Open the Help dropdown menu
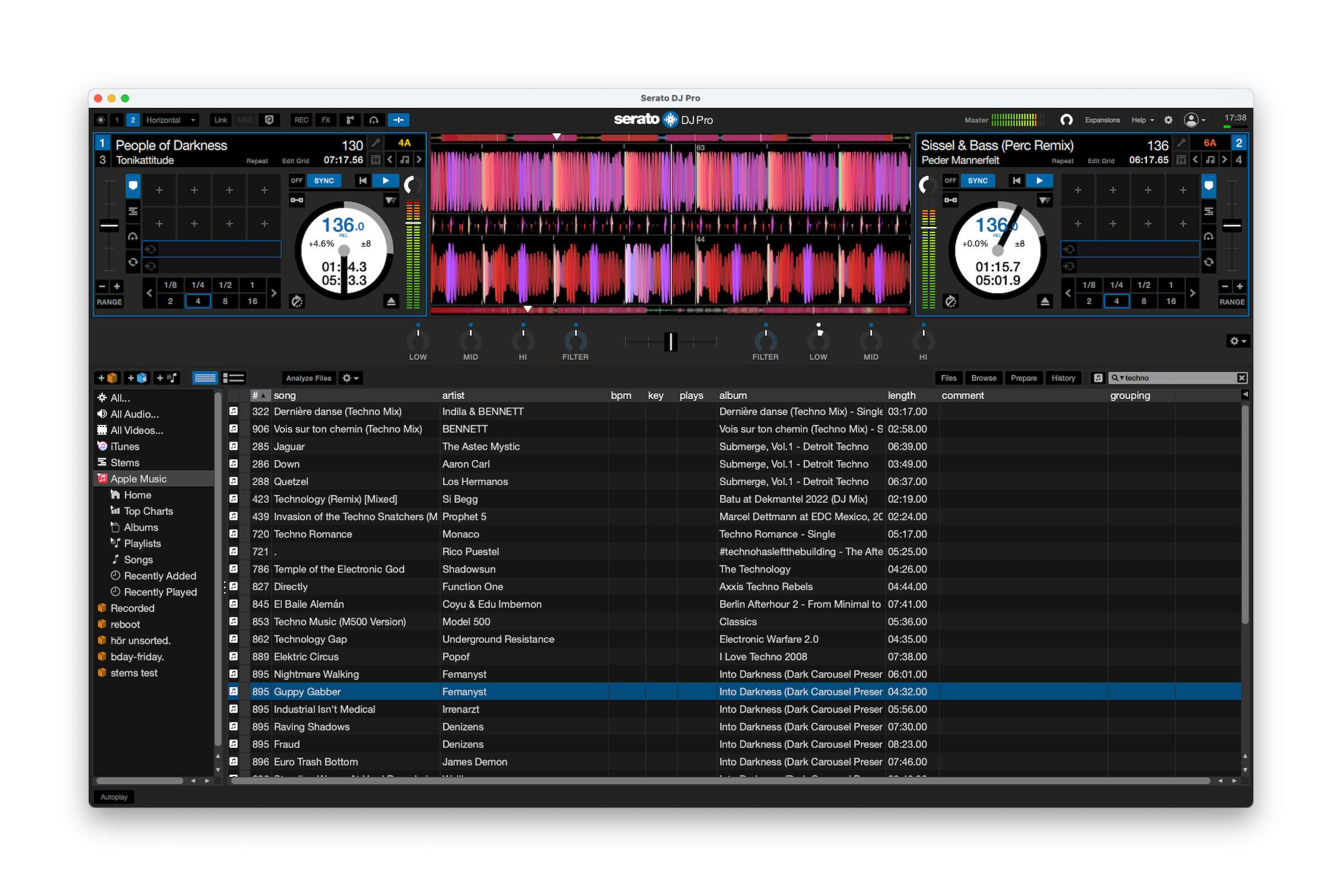This screenshot has width=1342, height=896. click(x=1142, y=120)
